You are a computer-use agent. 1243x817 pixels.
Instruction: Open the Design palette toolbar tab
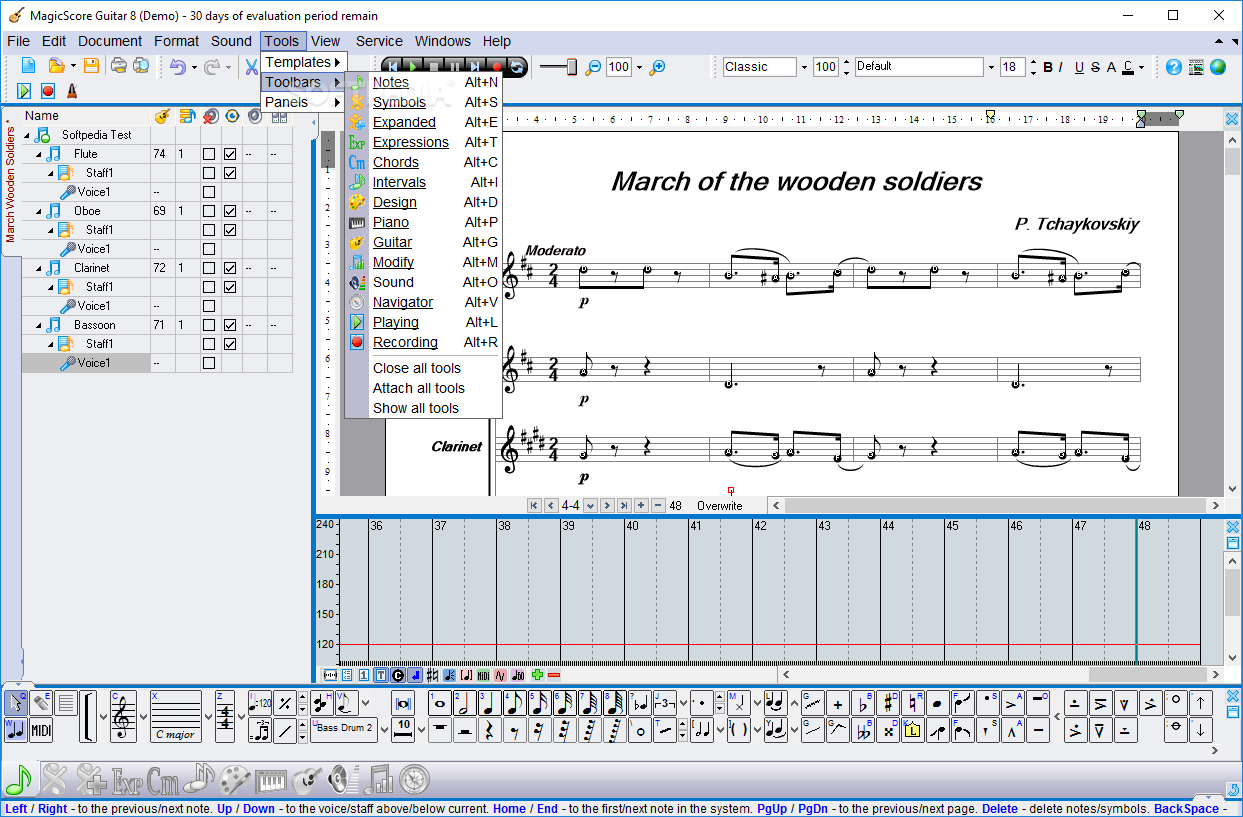(234, 778)
